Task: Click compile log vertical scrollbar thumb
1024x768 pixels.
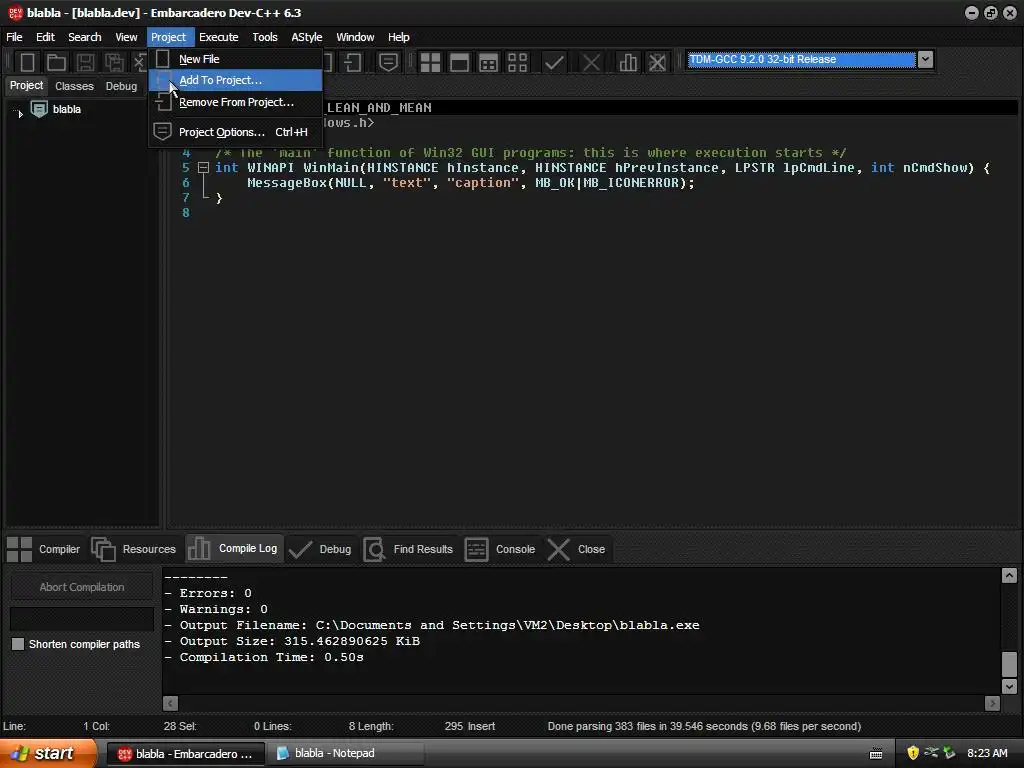Action: pos(1009,664)
